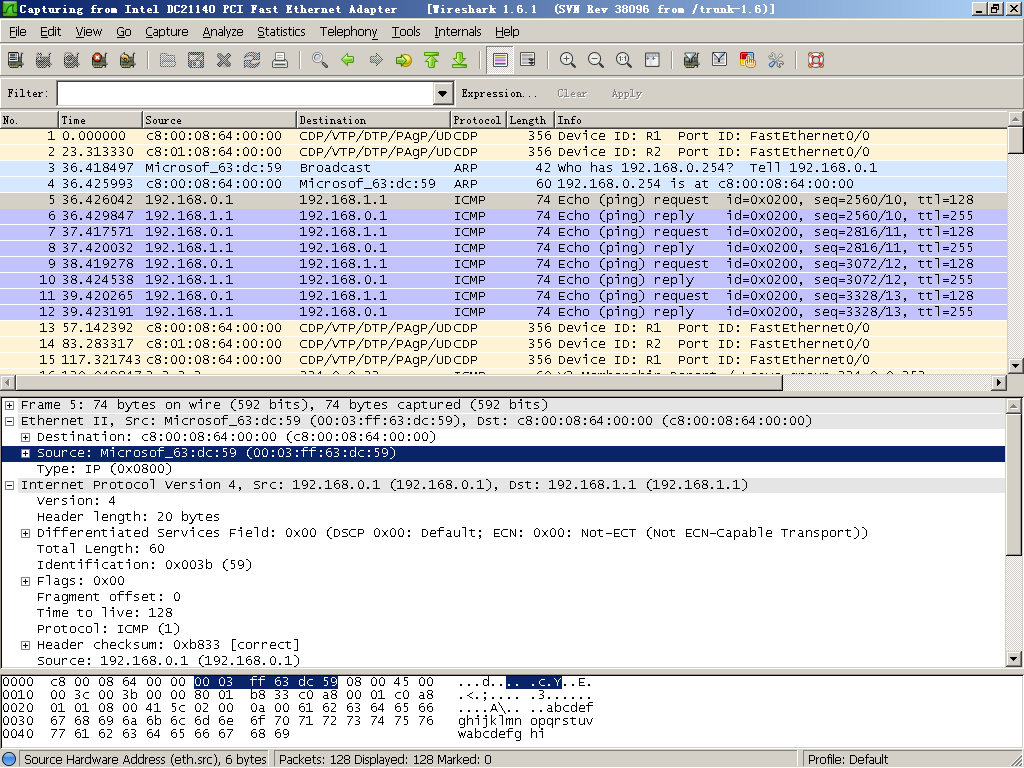
Task: Jump to the first packet
Action: click(x=432, y=61)
